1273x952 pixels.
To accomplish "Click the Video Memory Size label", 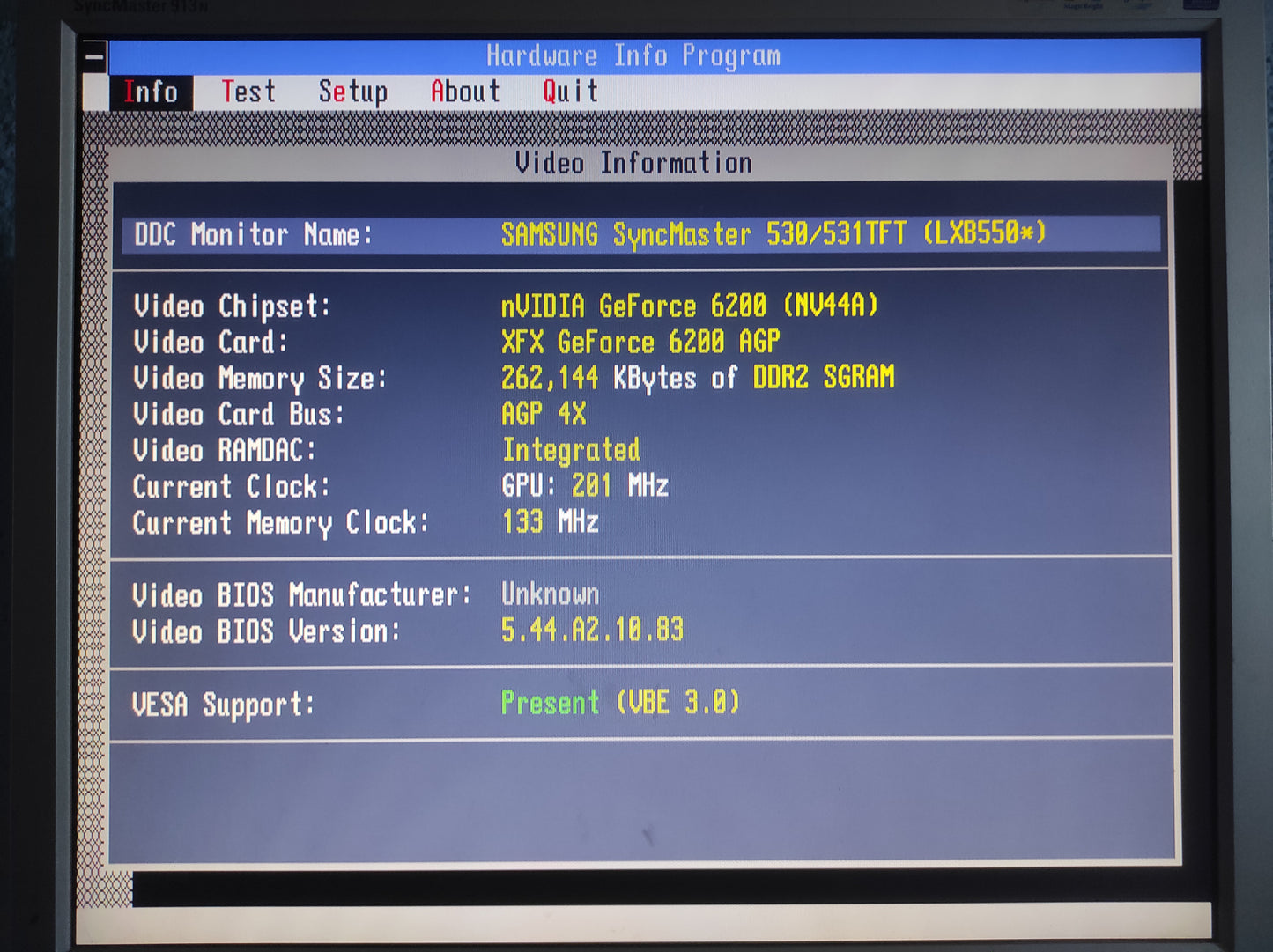I will (x=260, y=380).
